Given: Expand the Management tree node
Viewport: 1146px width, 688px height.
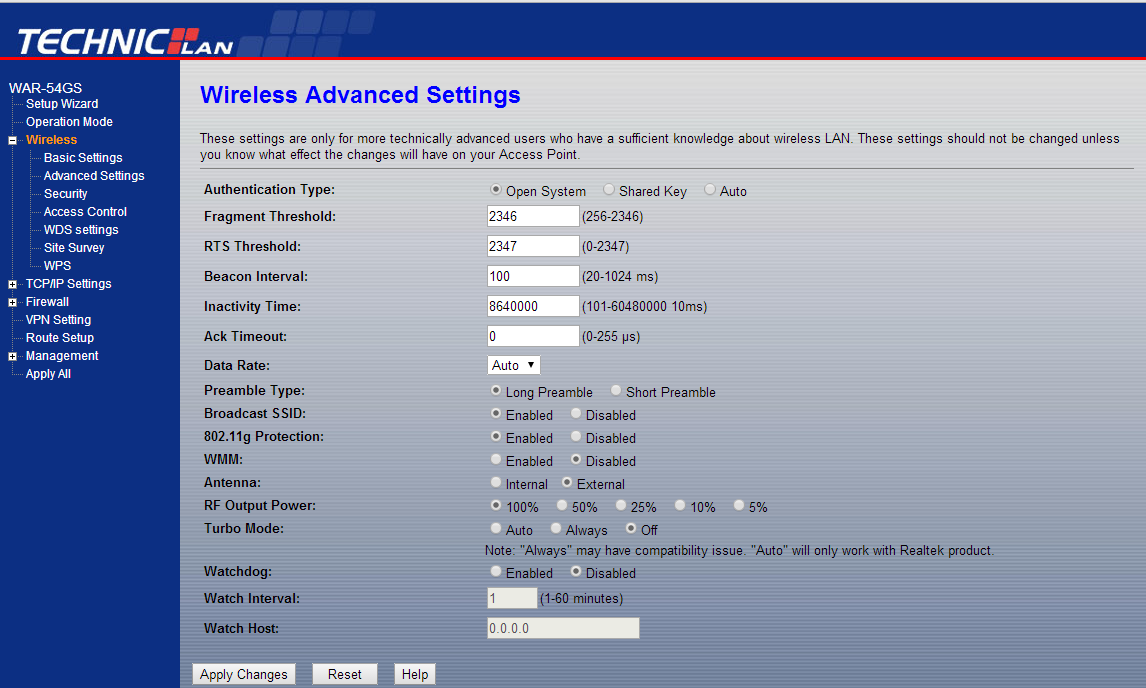Looking at the screenshot, I should [x=12, y=356].
